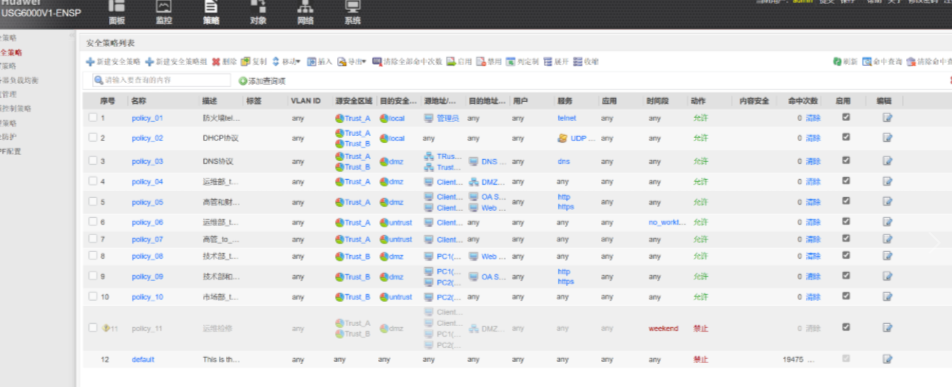The height and width of the screenshot is (387, 952).
Task: Click the 禁用 disable toolbar button
Action: point(489,62)
